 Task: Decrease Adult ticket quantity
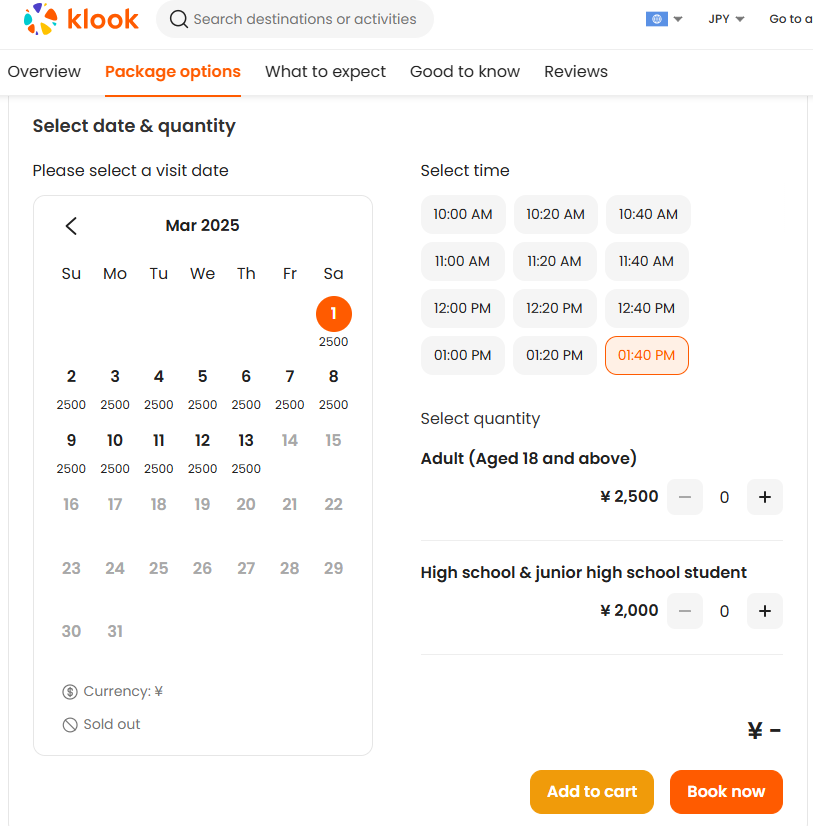(x=684, y=497)
